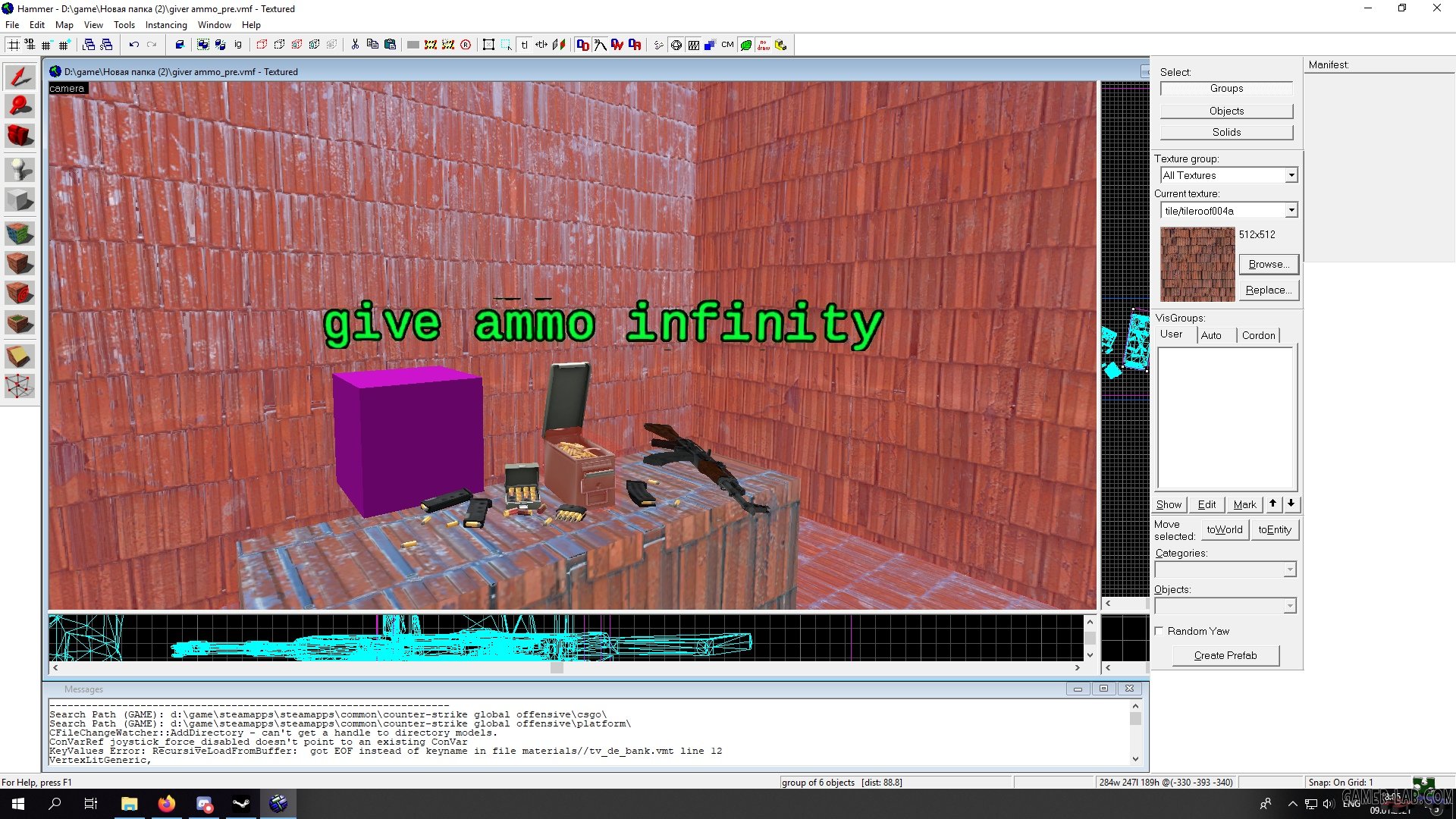This screenshot has height=819, width=1456.
Task: Open Firefox from the taskbar
Action: 166,804
